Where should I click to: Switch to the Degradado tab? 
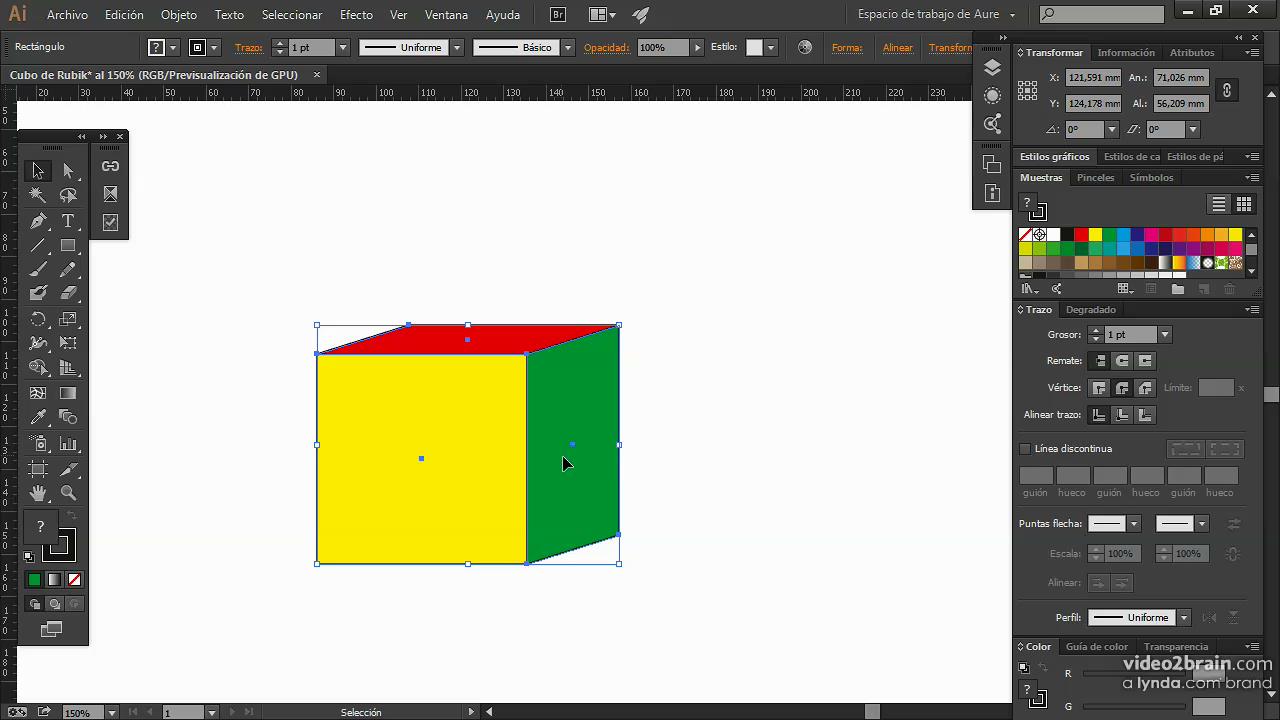(x=1090, y=310)
